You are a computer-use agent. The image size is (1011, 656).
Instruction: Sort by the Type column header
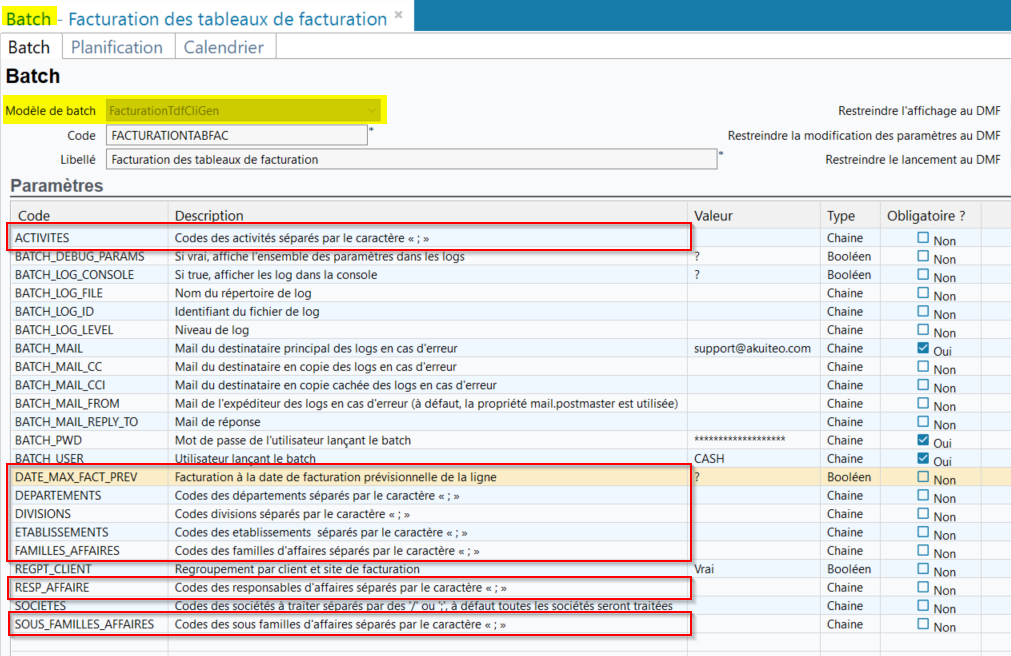pos(850,215)
